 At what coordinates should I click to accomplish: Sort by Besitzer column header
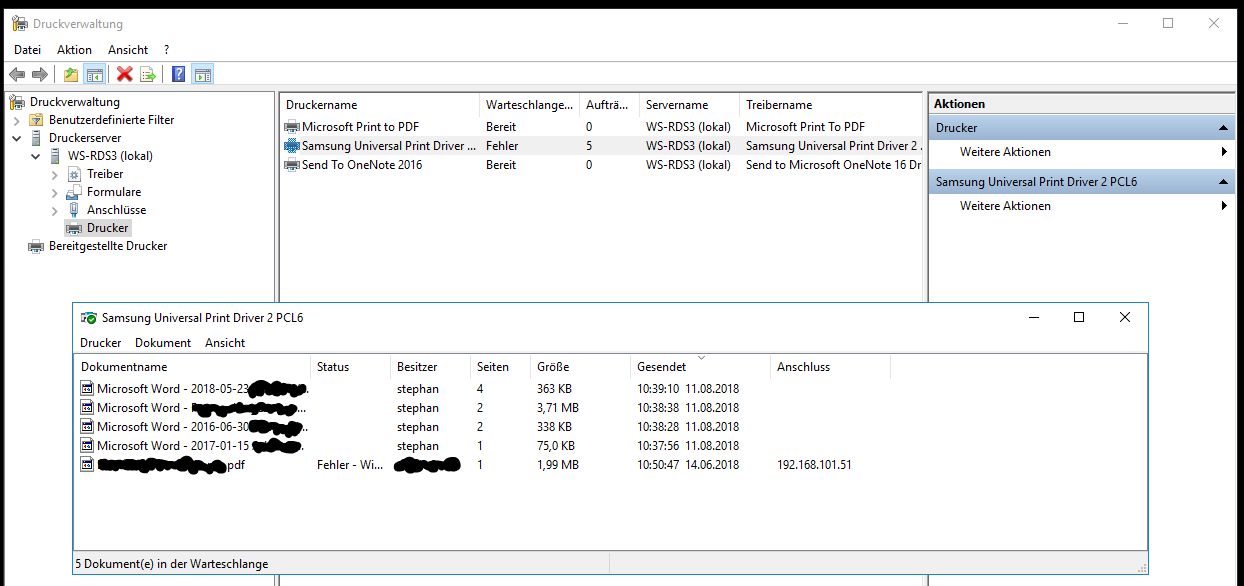[430, 367]
